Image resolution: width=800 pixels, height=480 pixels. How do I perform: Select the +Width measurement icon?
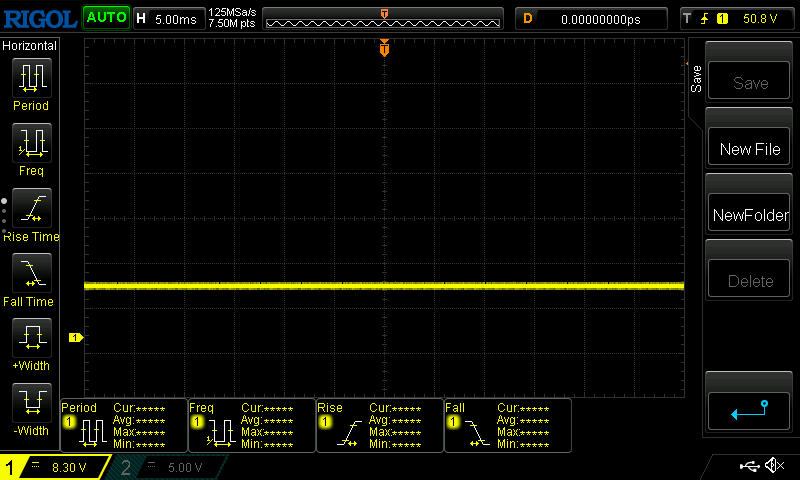[x=31, y=338]
